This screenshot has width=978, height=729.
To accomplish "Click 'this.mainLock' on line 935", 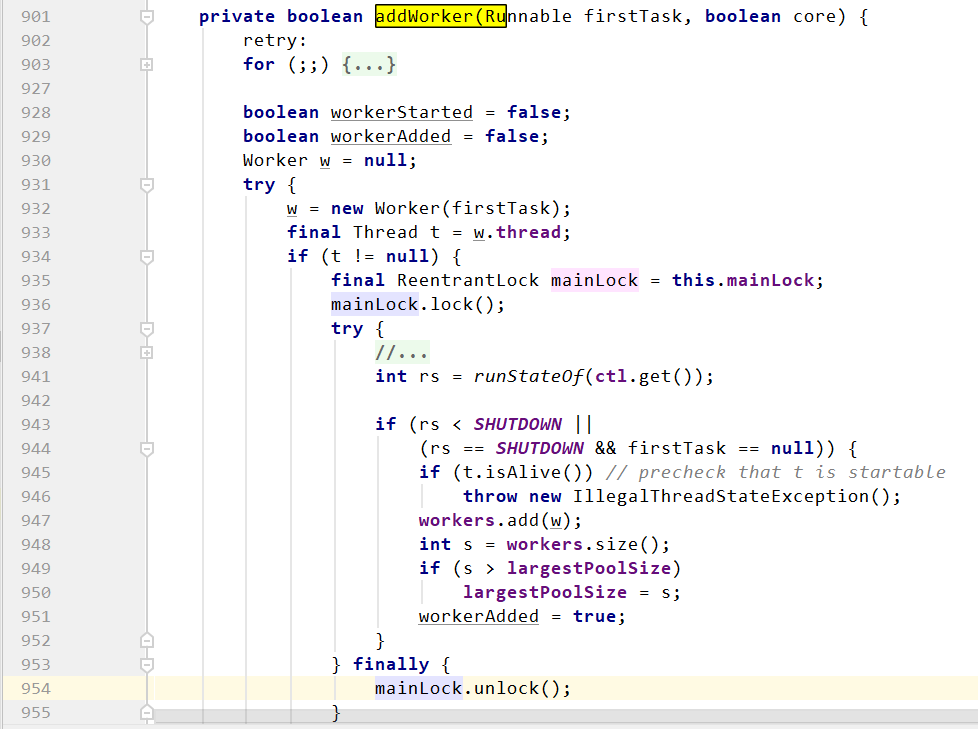I will point(743,281).
